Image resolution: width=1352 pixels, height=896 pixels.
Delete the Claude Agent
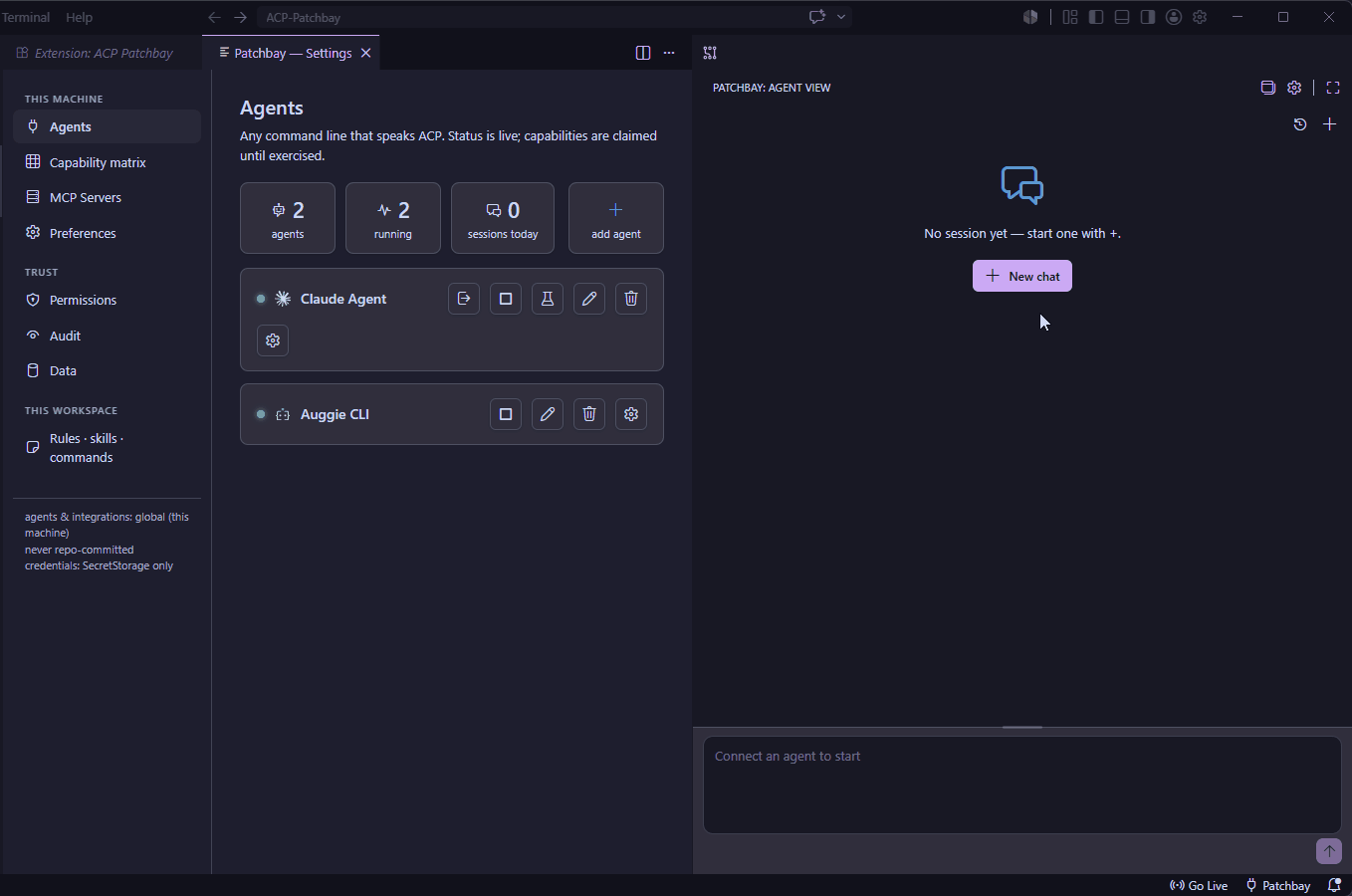631,299
